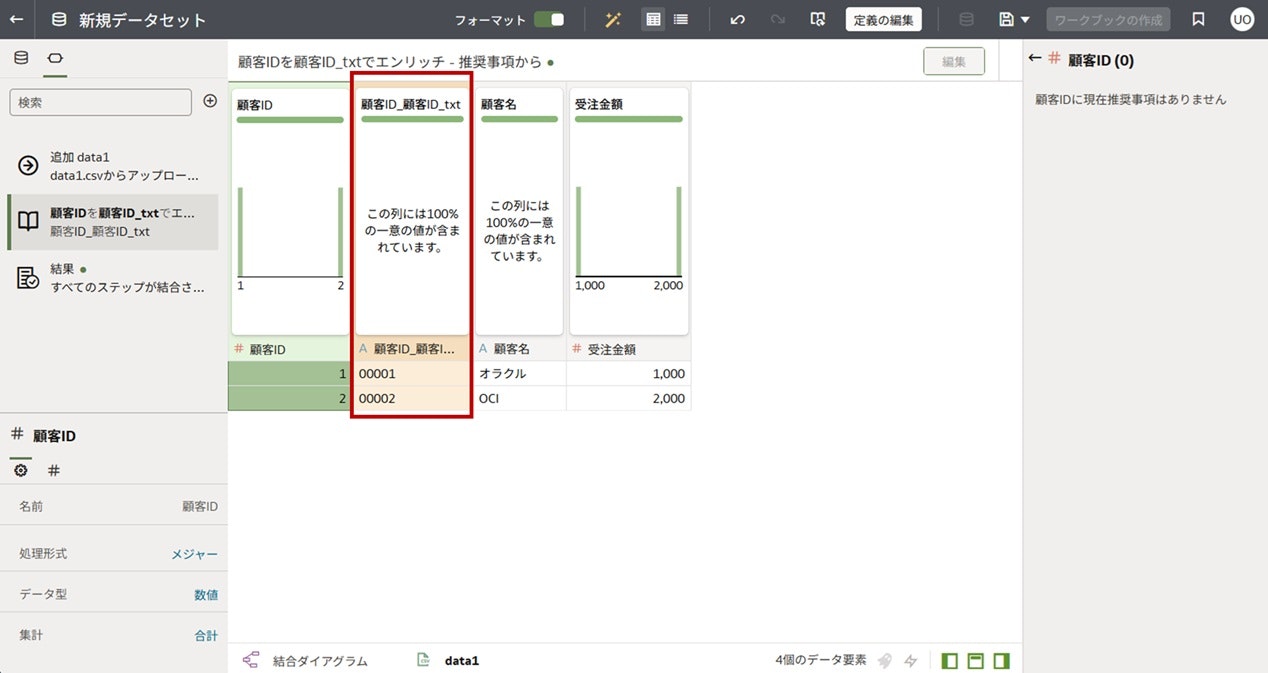The image size is (1268, 673).
Task: Click the 受注金額 column header
Action: coord(629,349)
